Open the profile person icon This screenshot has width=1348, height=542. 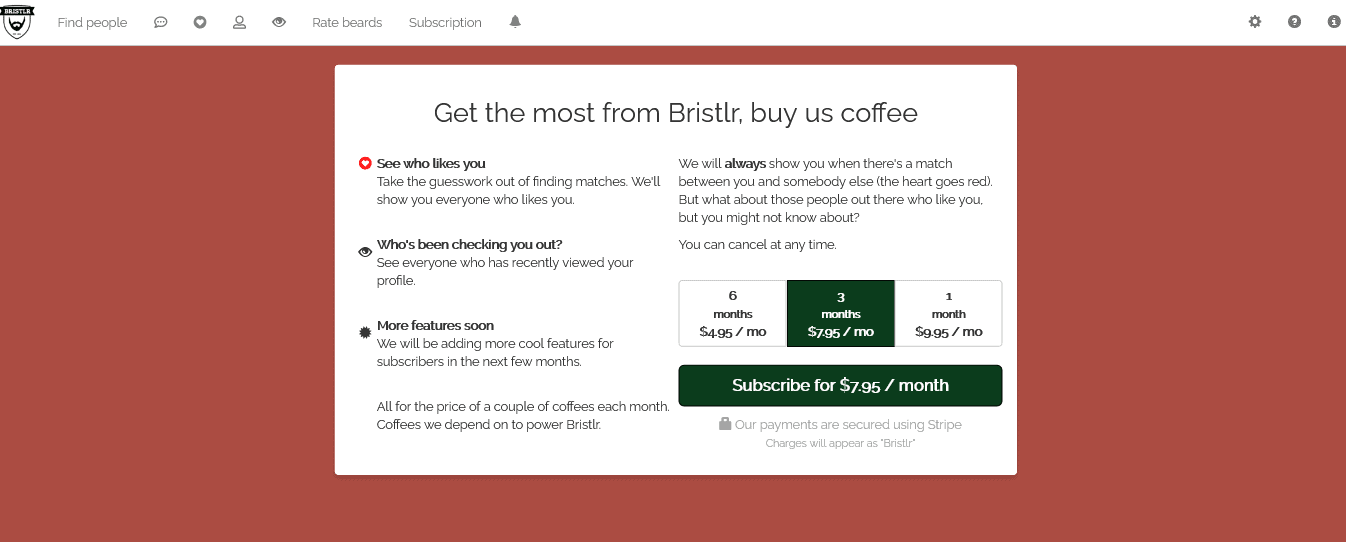(x=239, y=22)
